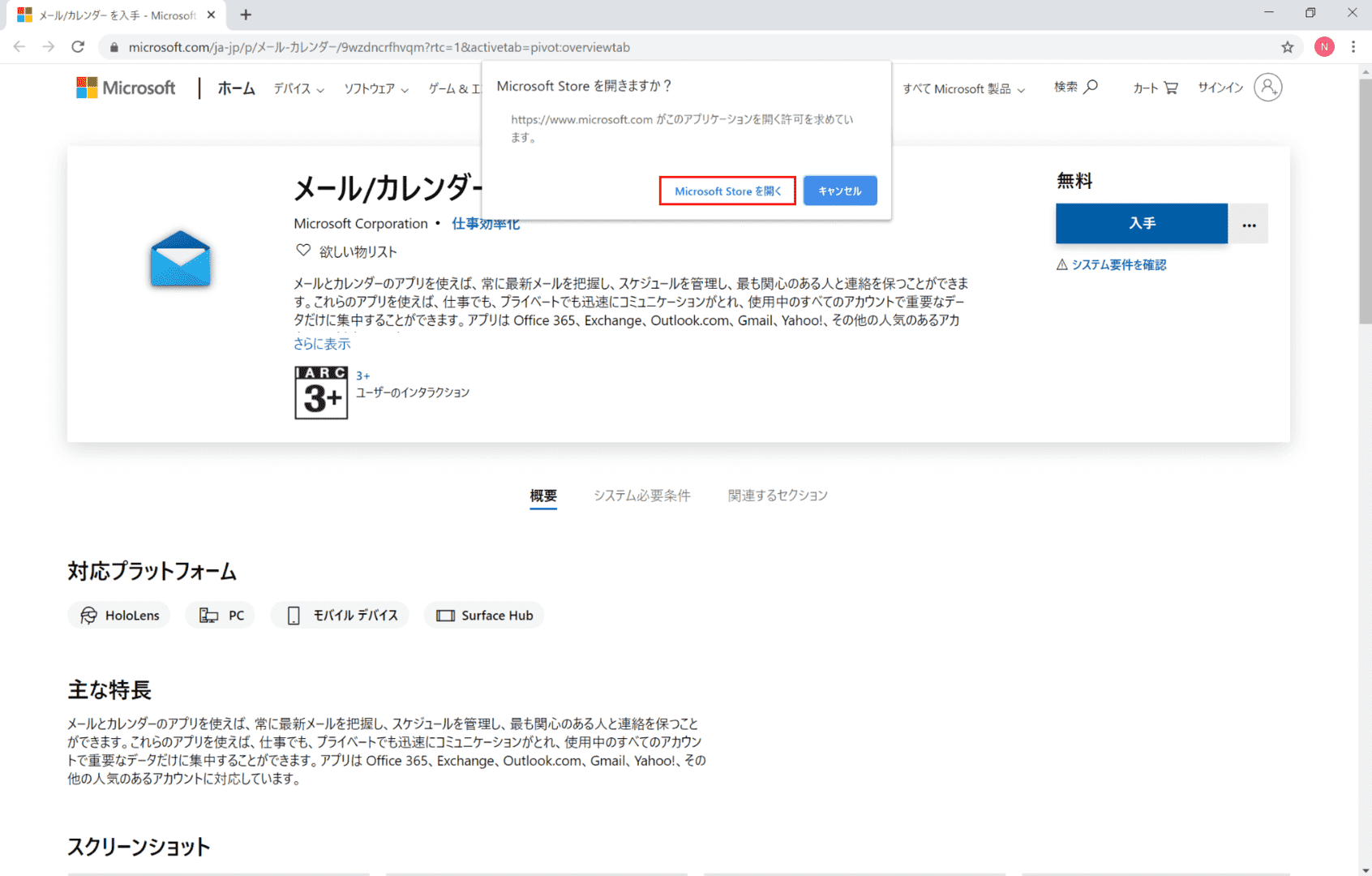Expand description with さらに表示

pyautogui.click(x=322, y=344)
